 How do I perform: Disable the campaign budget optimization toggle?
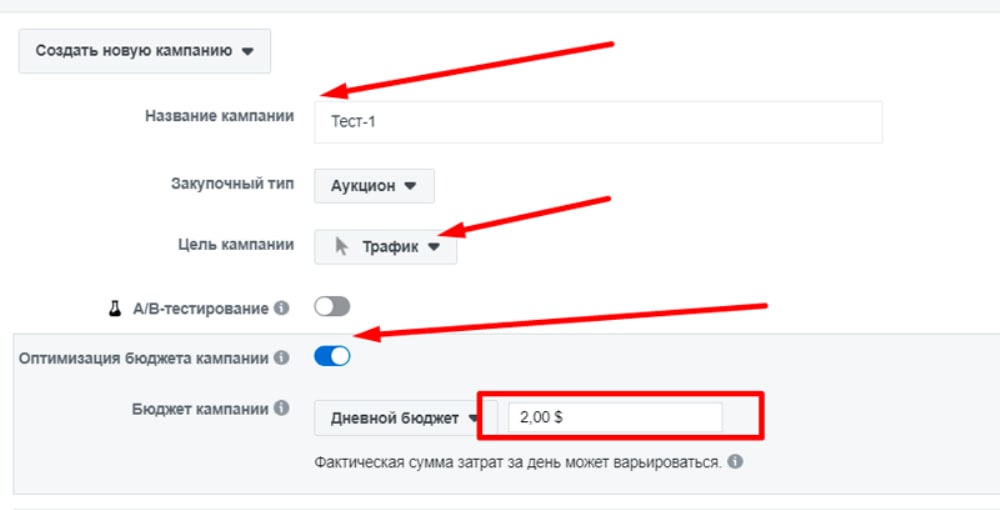point(332,356)
